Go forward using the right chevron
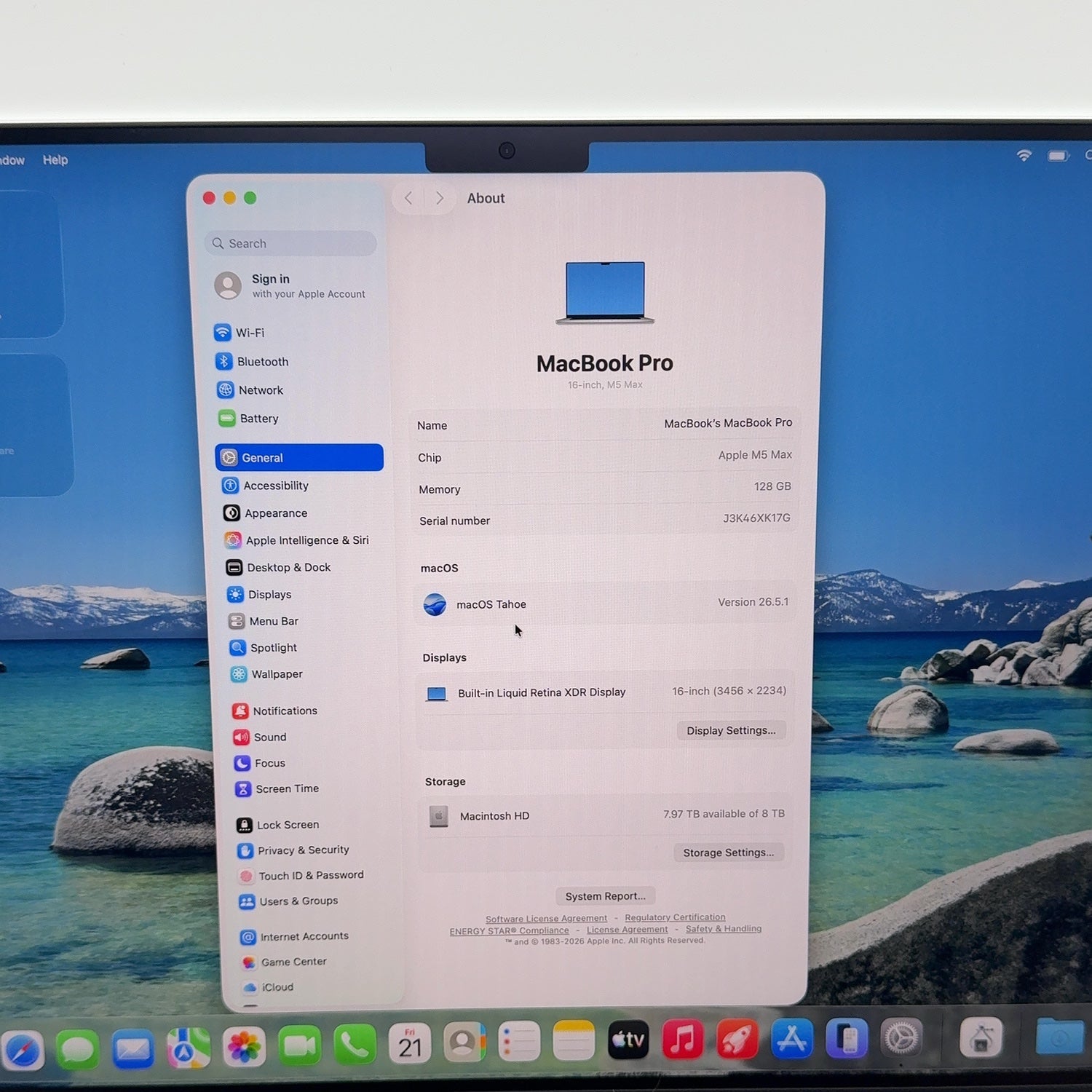Screen dimensions: 1092x1092 [440, 198]
